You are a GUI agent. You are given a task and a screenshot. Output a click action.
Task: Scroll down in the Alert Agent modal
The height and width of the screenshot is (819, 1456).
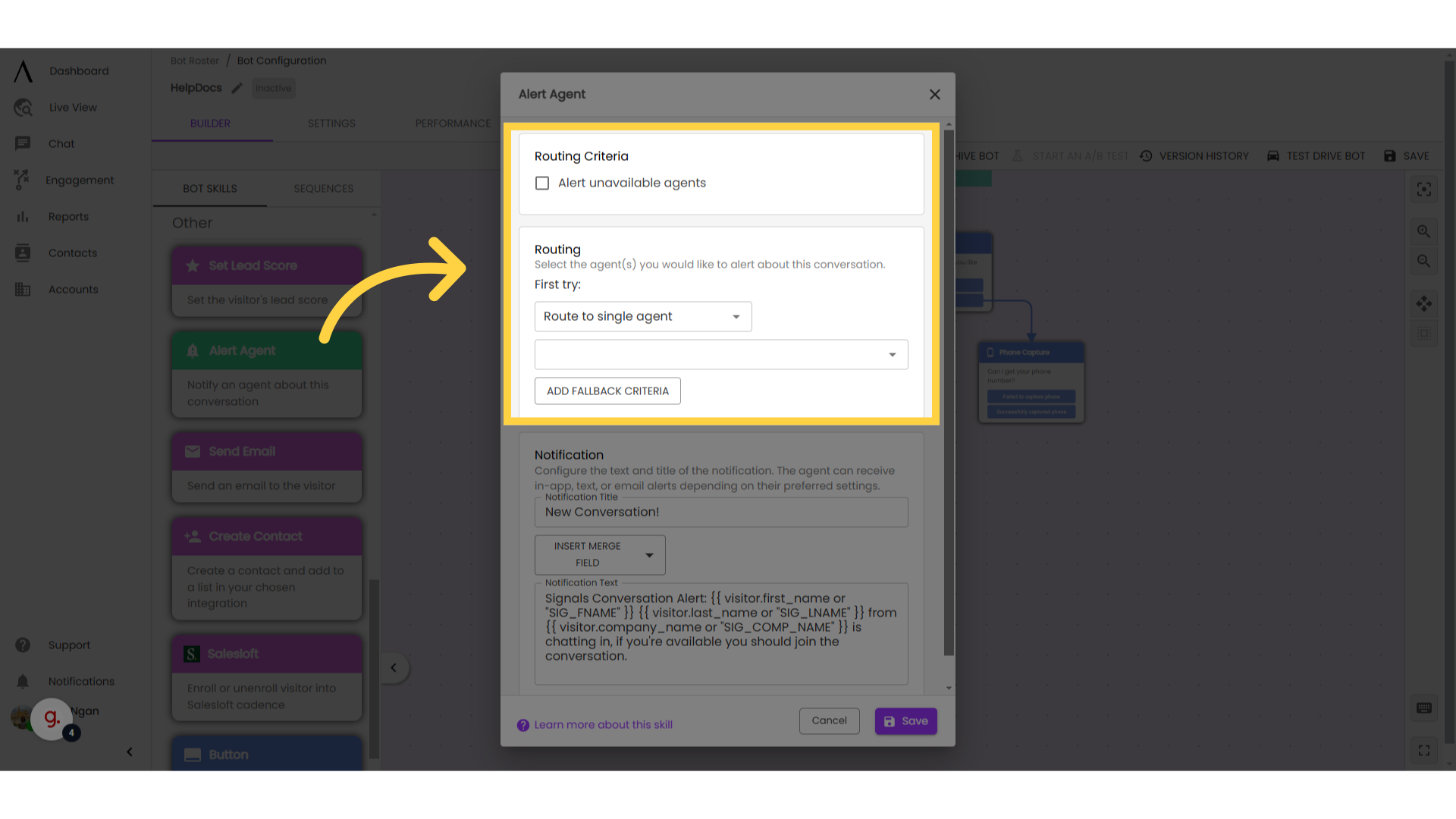[949, 689]
